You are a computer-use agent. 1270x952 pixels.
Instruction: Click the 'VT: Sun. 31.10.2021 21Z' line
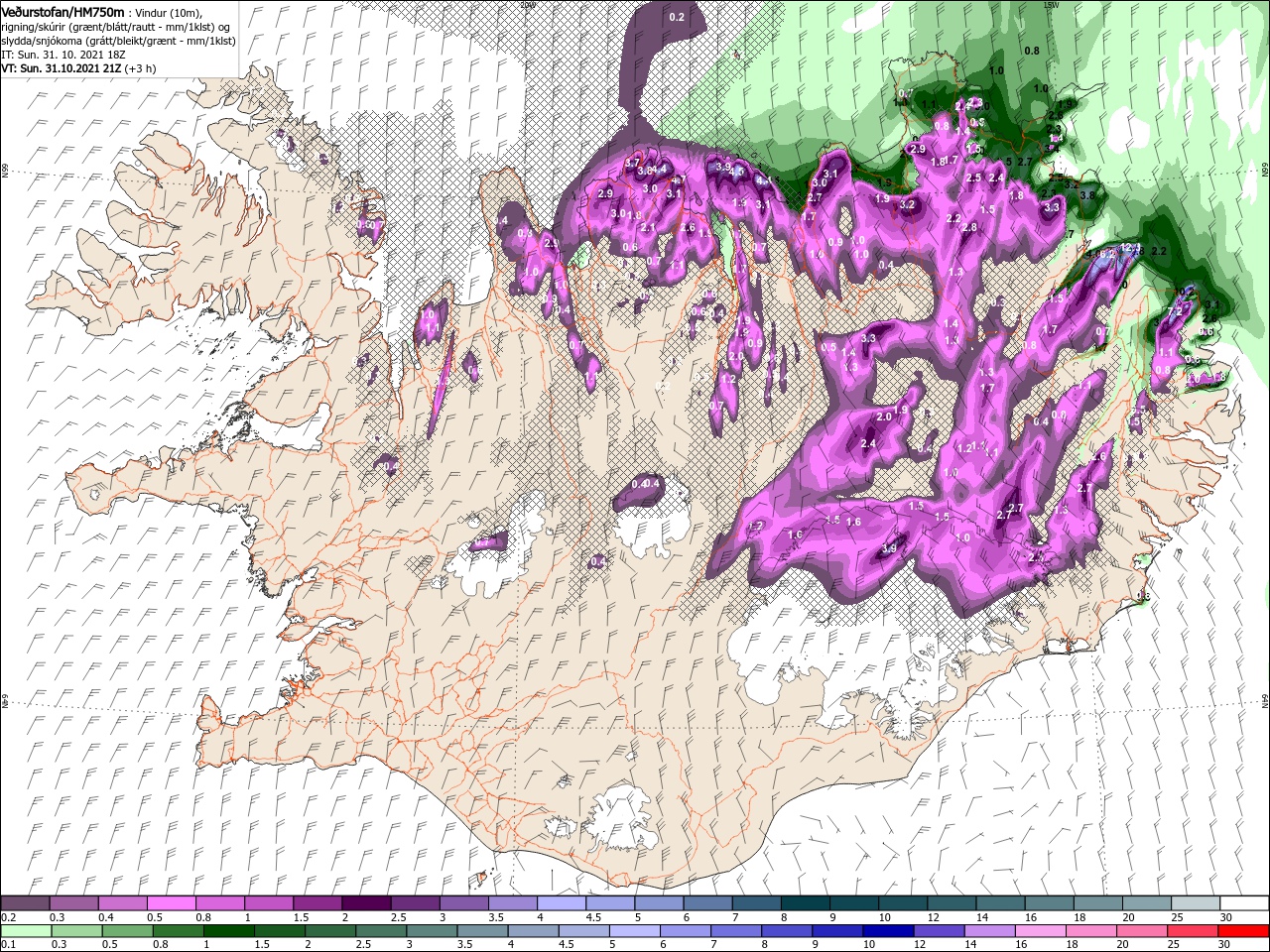click(x=62, y=68)
